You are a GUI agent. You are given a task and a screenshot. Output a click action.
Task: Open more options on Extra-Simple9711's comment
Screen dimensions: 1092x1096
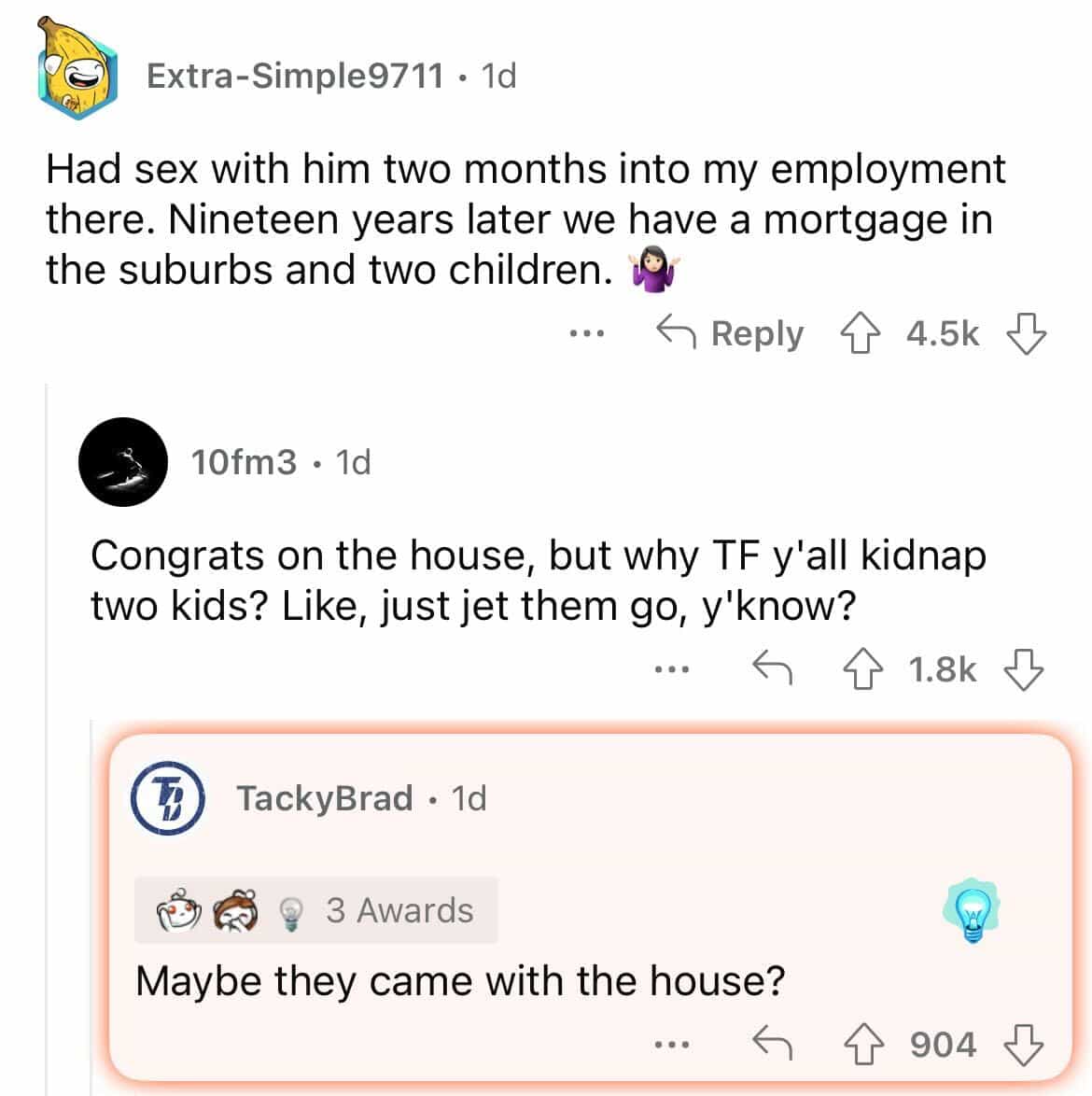pos(589,333)
